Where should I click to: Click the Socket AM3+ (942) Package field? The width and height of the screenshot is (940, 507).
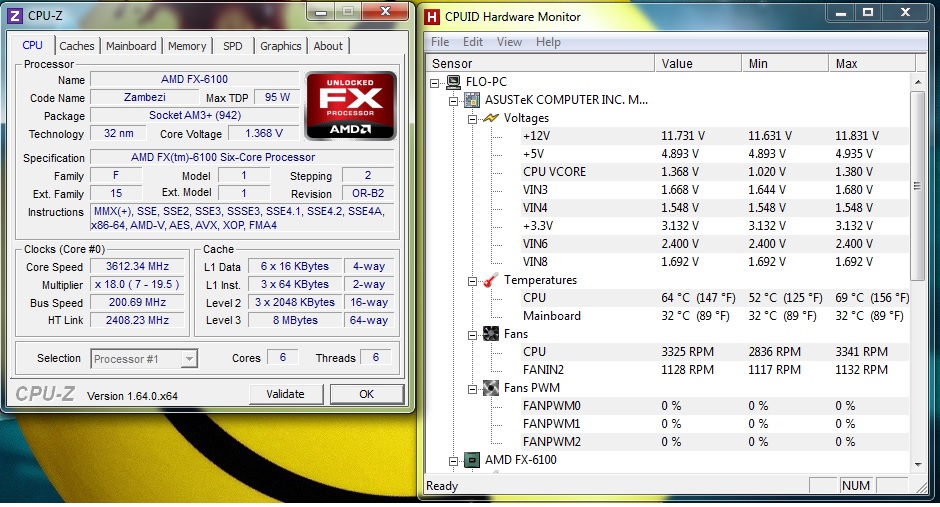(194, 115)
